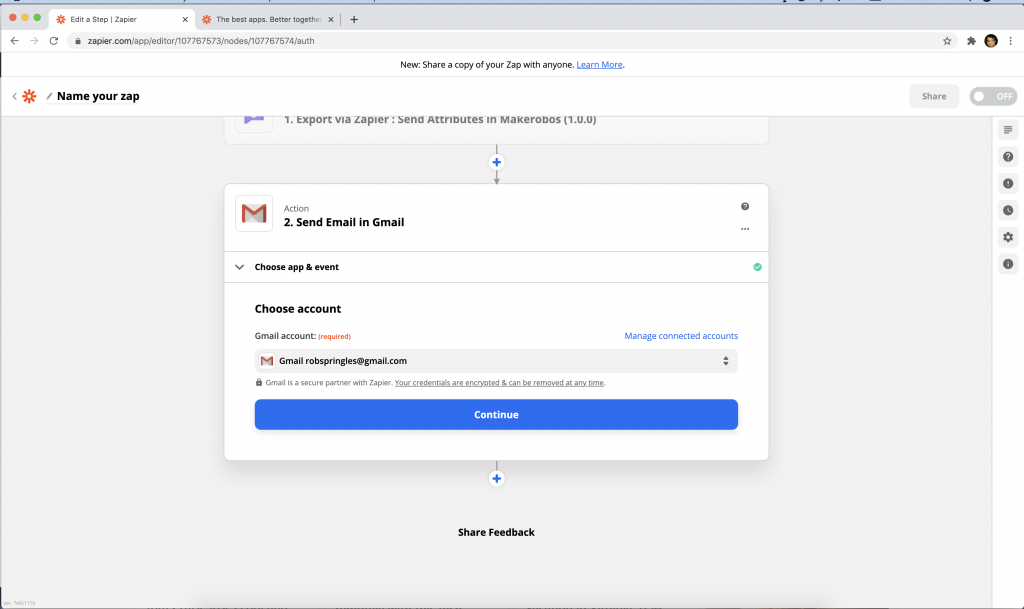Open a new browser tab
The image size is (1024, 609).
tap(354, 20)
